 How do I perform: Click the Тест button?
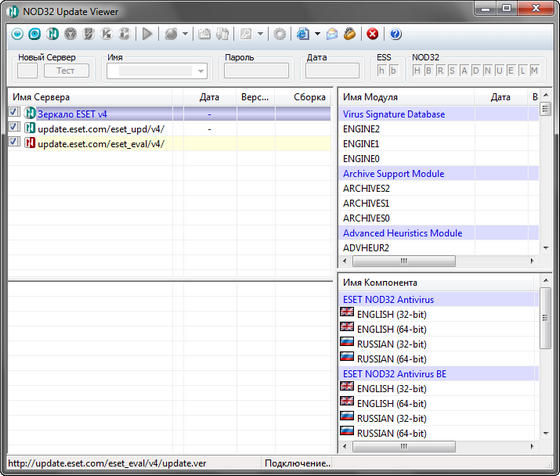(66, 71)
